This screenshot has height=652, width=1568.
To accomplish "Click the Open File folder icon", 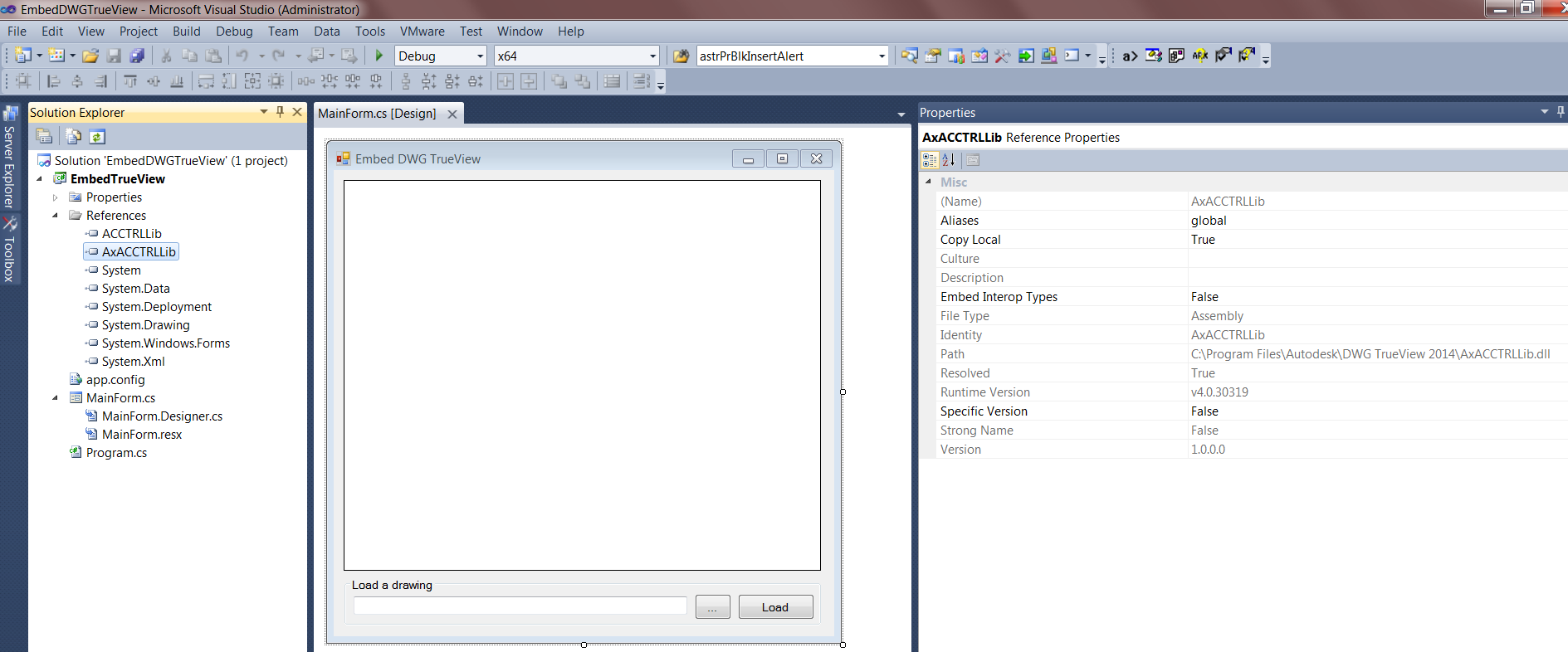I will click(x=90, y=56).
